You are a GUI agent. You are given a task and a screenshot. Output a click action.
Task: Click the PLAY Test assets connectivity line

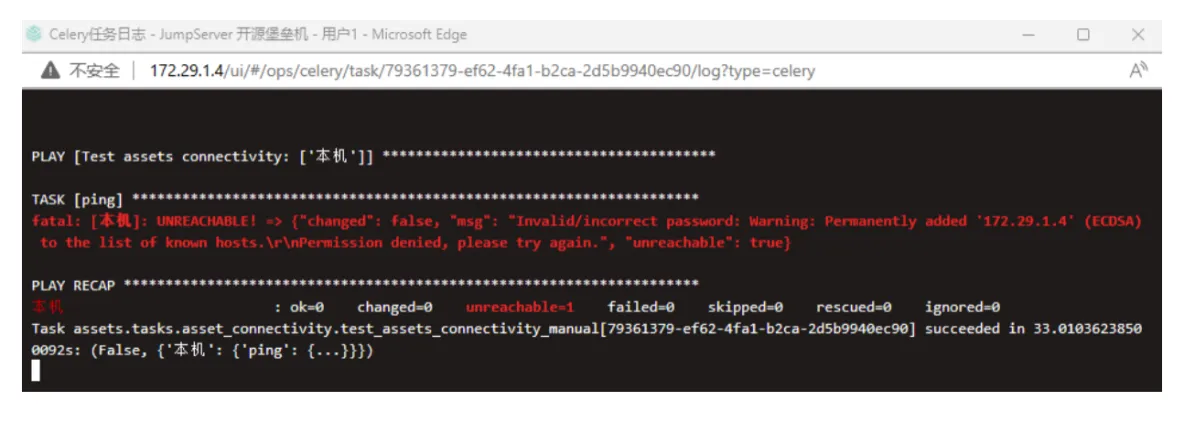pyautogui.click(x=373, y=156)
